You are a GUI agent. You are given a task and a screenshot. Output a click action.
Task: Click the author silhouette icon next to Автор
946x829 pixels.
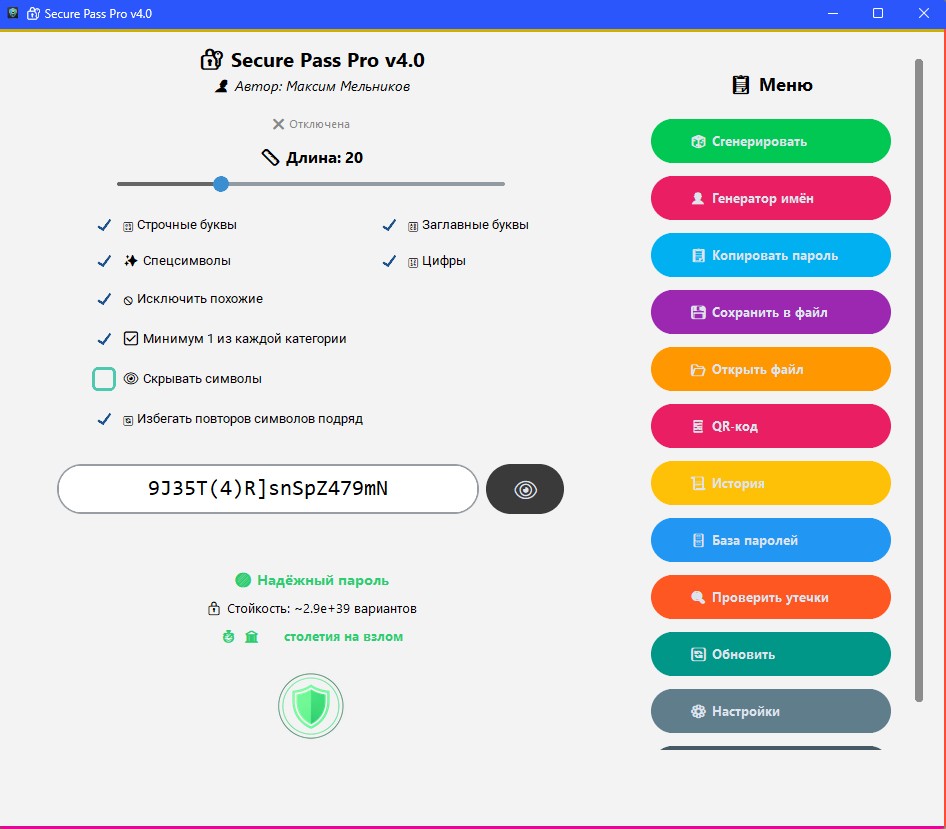[x=221, y=86]
